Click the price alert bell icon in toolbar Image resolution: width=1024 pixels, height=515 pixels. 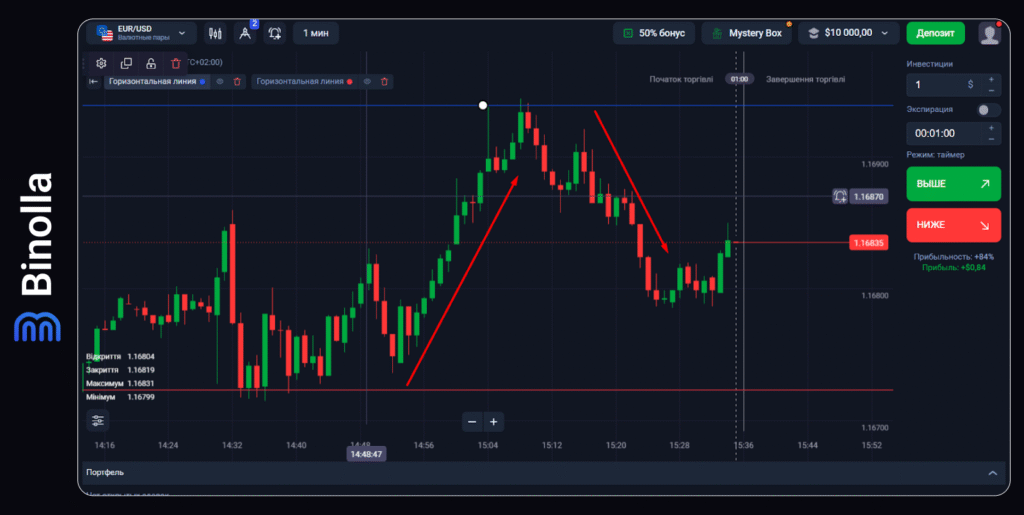tap(275, 33)
